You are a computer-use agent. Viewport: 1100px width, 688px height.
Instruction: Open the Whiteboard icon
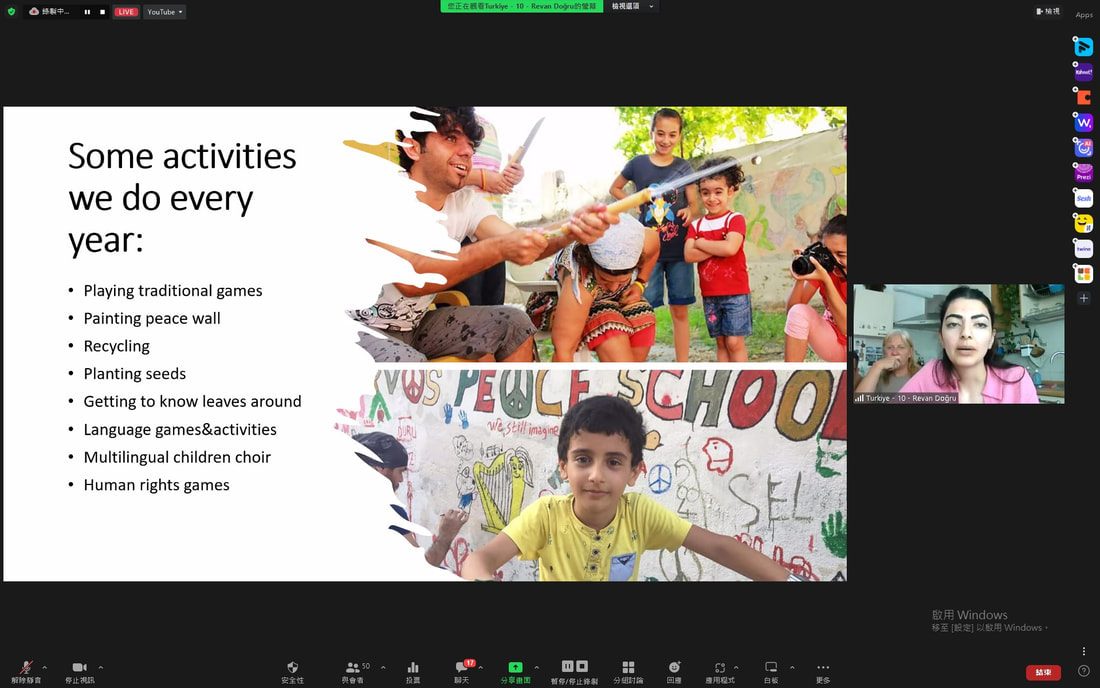(x=771, y=671)
